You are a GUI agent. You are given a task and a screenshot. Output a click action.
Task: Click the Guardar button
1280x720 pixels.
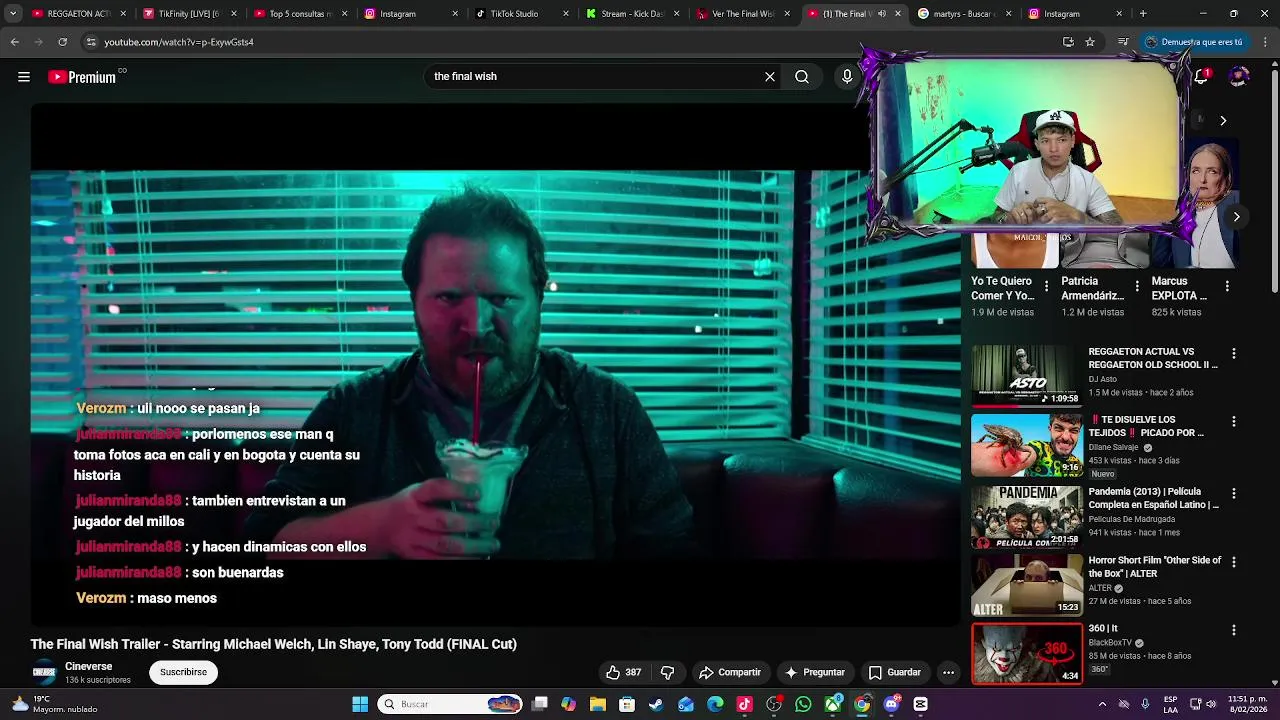[x=894, y=672]
